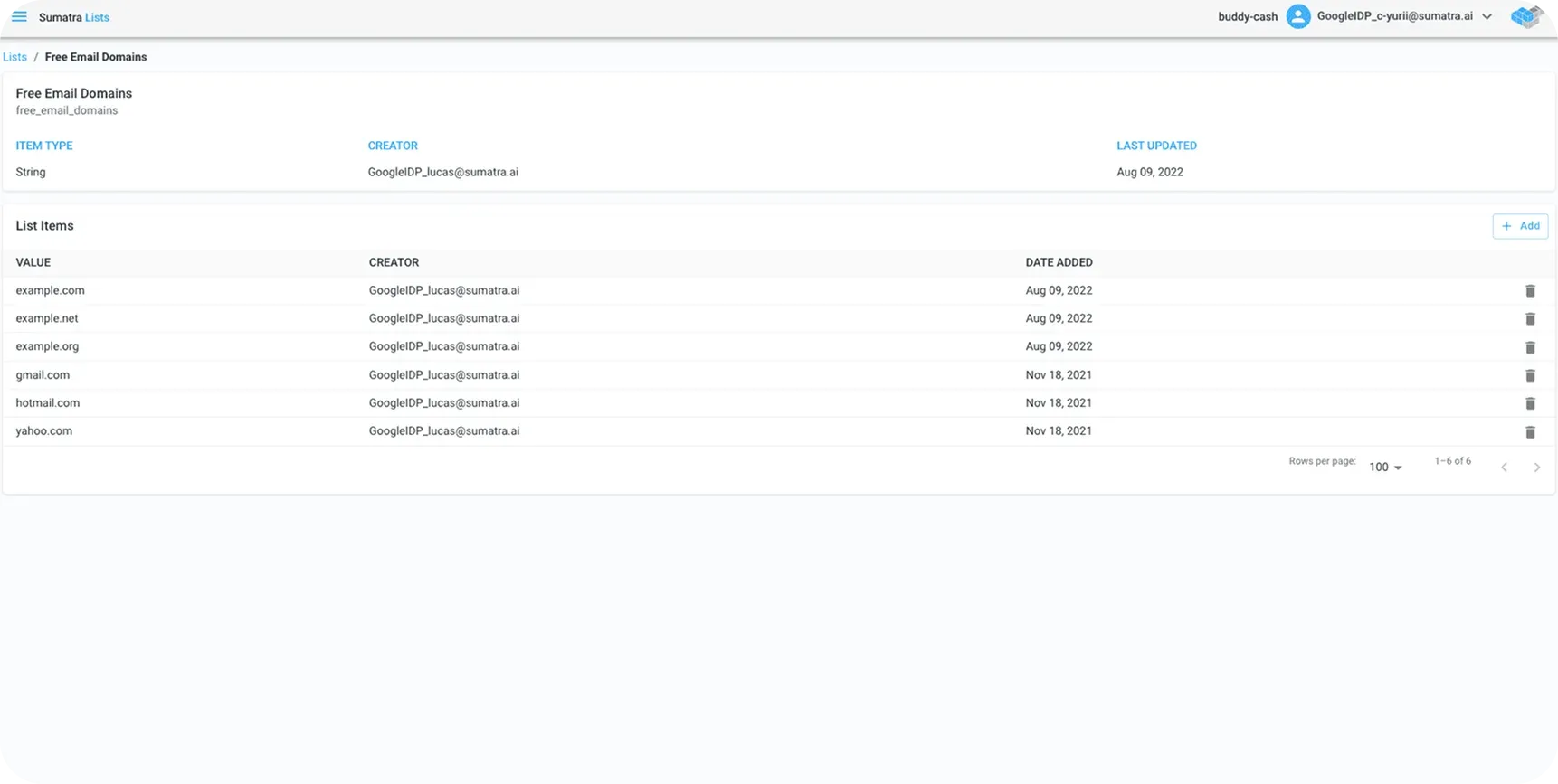Open the rows per page dropdown
Screen dimensions: 1558x784
click(1385, 468)
